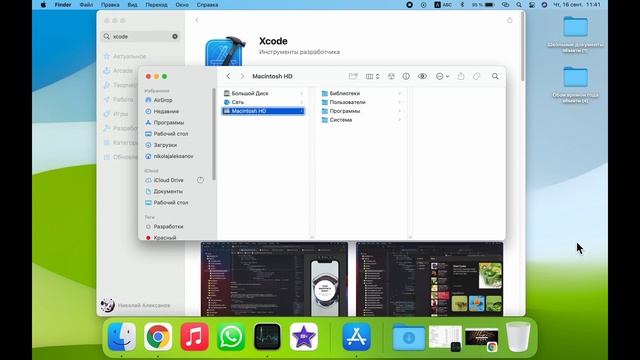Screen dimensions: 640x360
Task: Open the Окно menu
Action: point(182,5)
